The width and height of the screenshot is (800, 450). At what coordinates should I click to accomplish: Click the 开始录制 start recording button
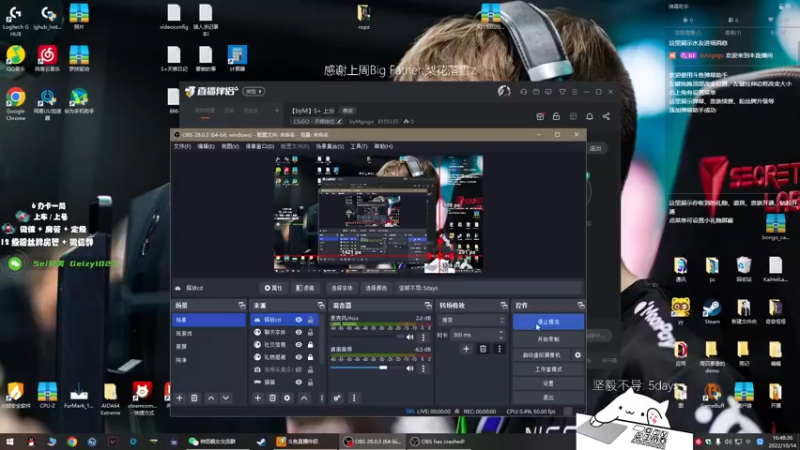[x=548, y=339]
